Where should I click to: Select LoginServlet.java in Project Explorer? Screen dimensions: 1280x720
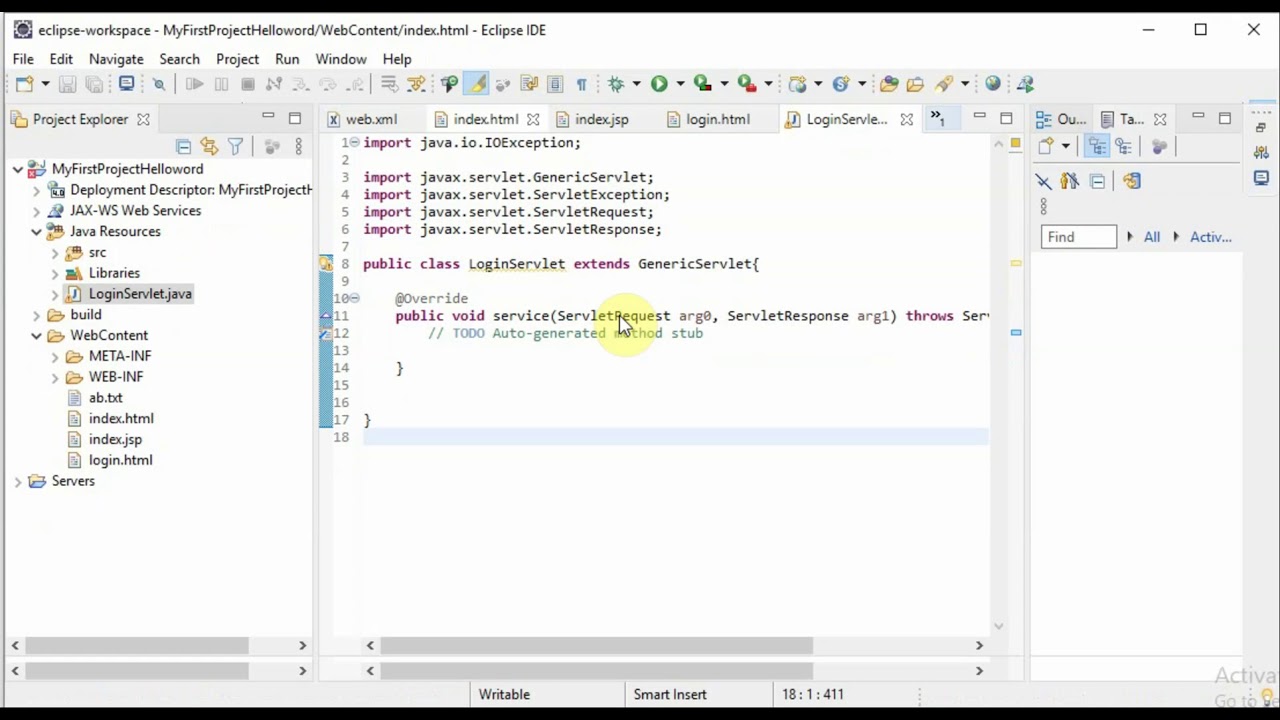pyautogui.click(x=140, y=294)
